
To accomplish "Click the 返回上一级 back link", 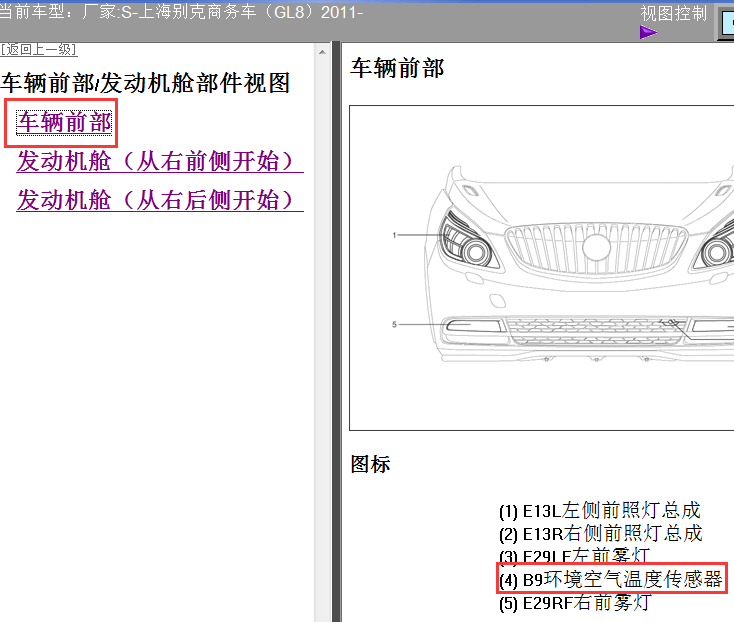I will pos(38,49).
